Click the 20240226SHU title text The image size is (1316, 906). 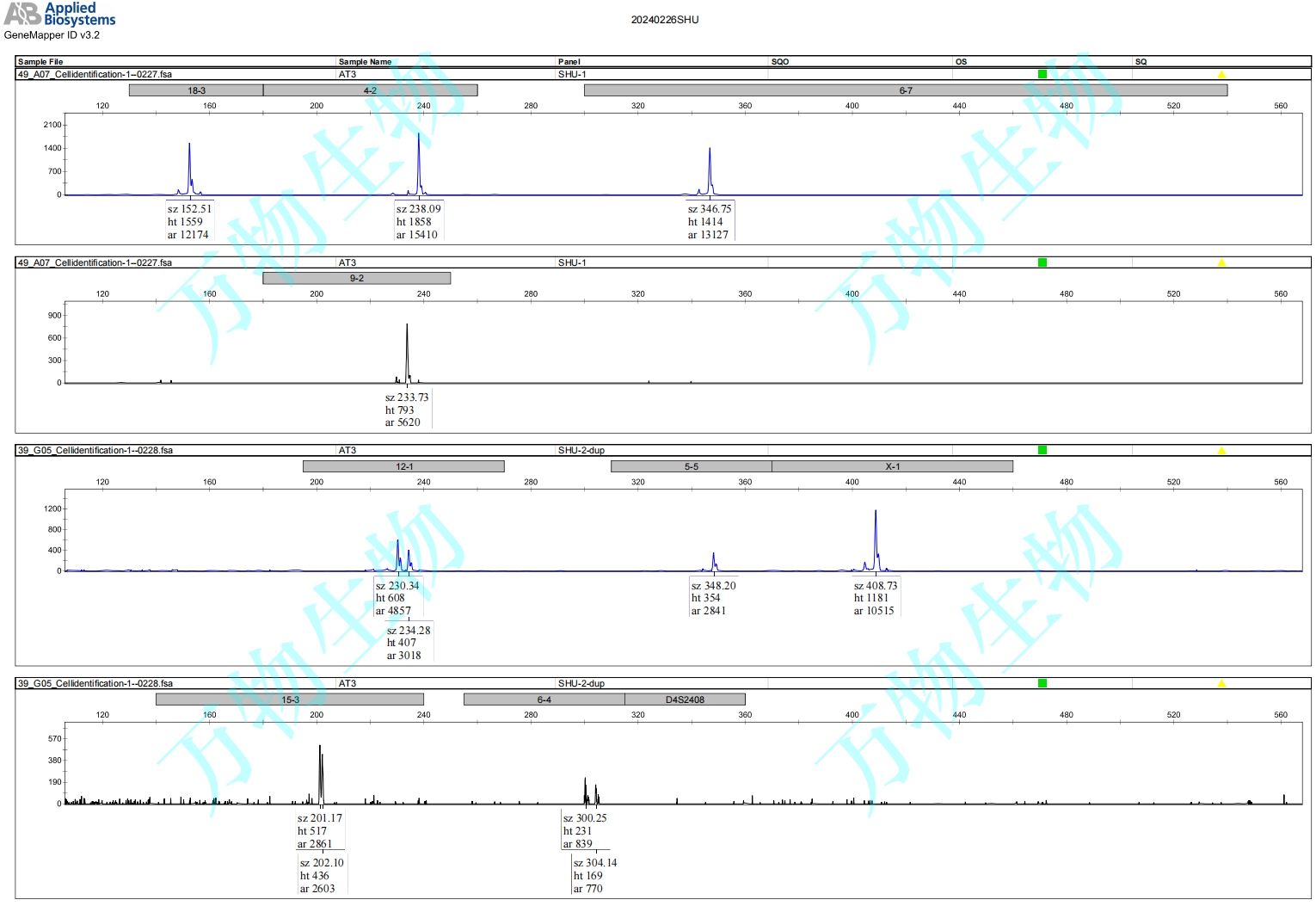pyautogui.click(x=665, y=20)
